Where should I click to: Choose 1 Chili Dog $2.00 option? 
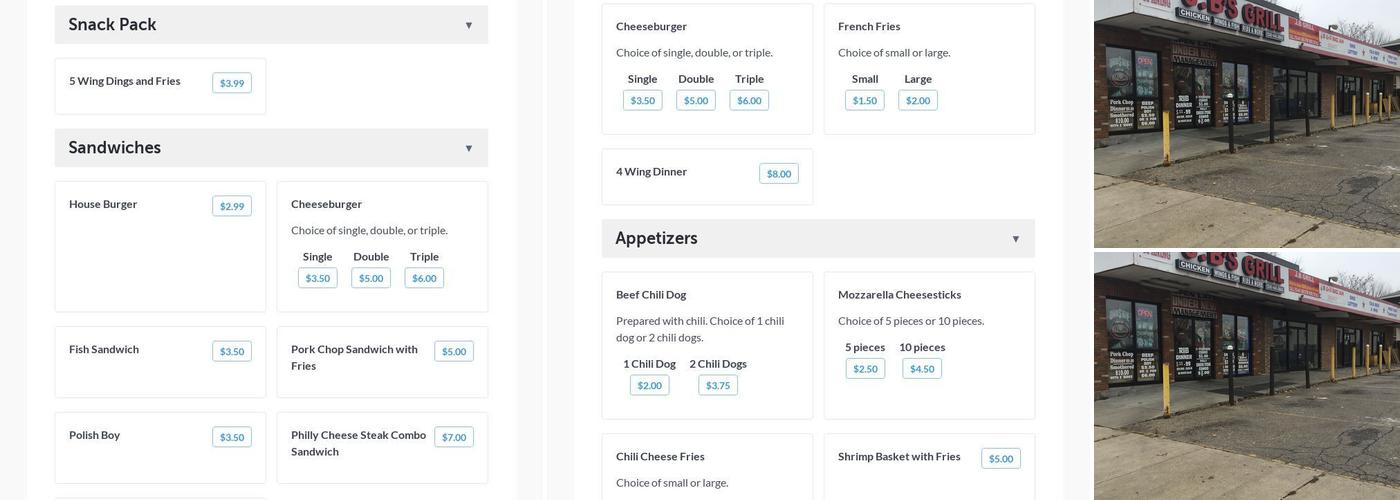pos(650,385)
